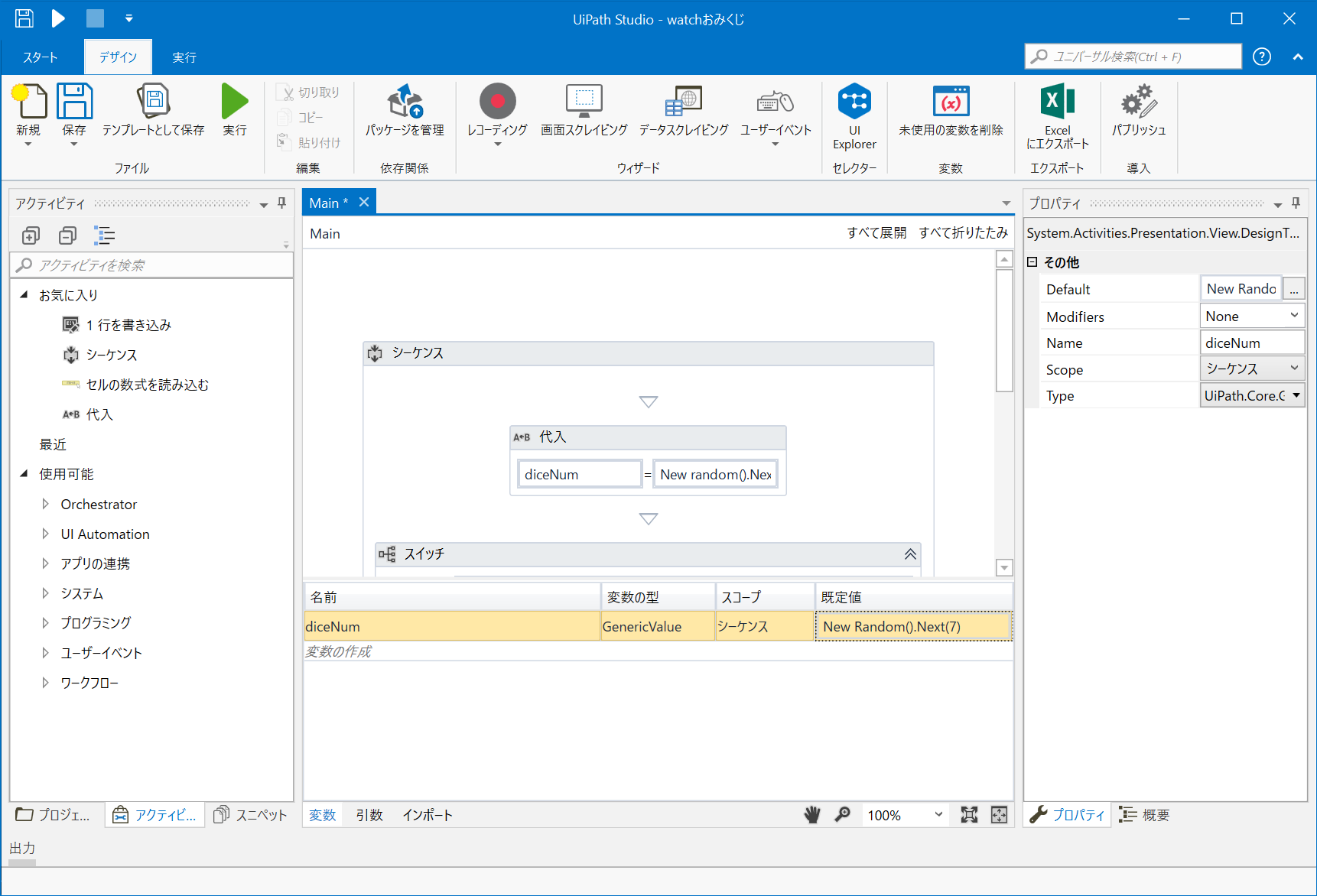Open the Type dropdown in Properties
The width and height of the screenshot is (1317, 896).
coord(1296,395)
